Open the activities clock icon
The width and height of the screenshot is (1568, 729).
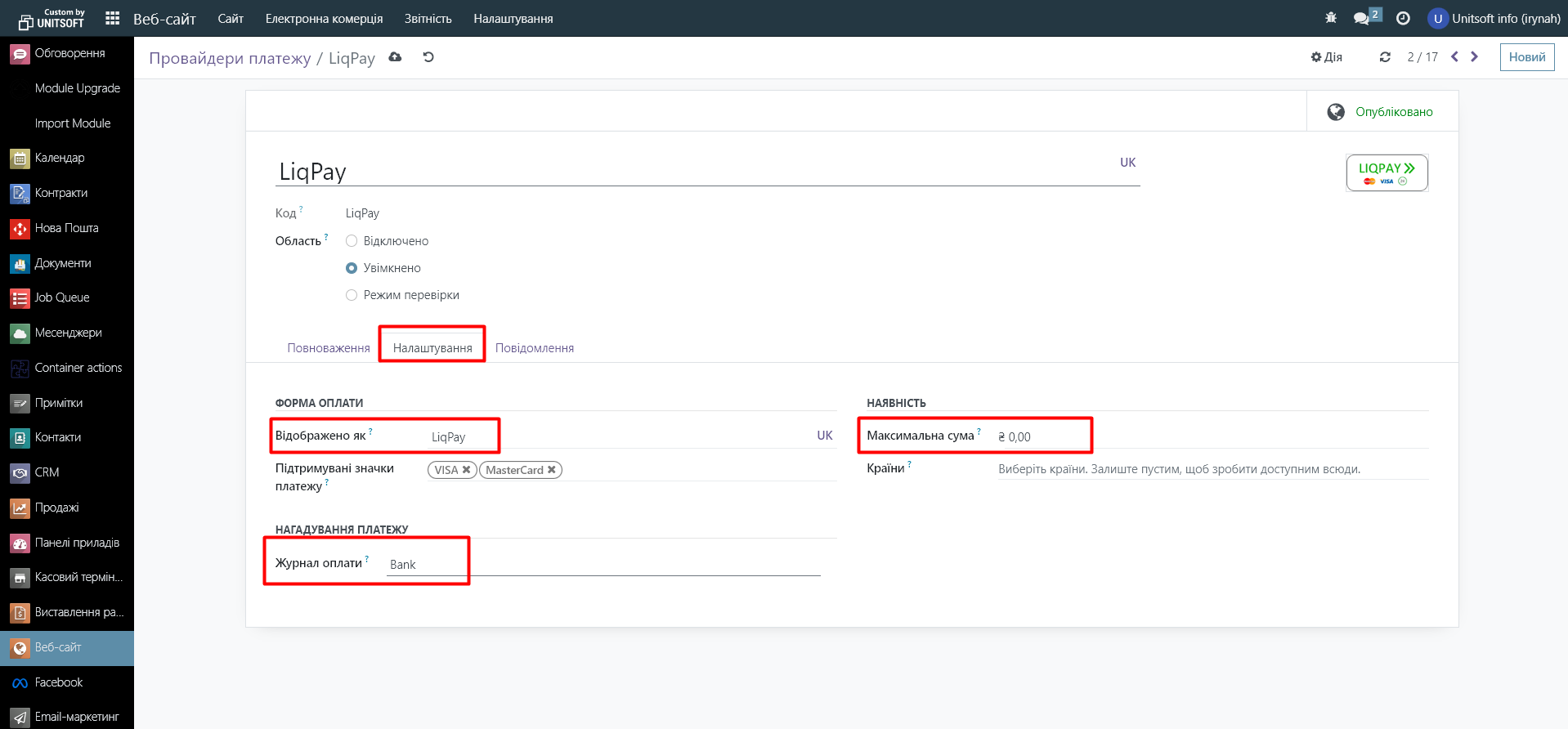pos(1403,18)
